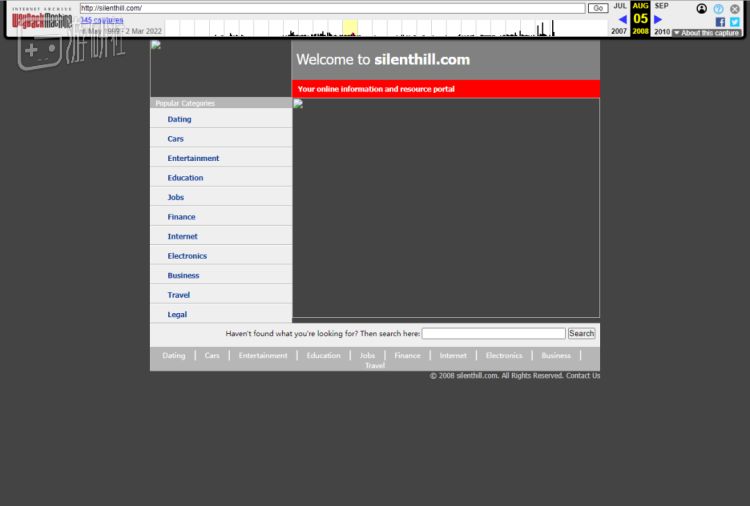The width and height of the screenshot is (750, 506).
Task: Select Electronics in the footer navigation
Action: 504,355
